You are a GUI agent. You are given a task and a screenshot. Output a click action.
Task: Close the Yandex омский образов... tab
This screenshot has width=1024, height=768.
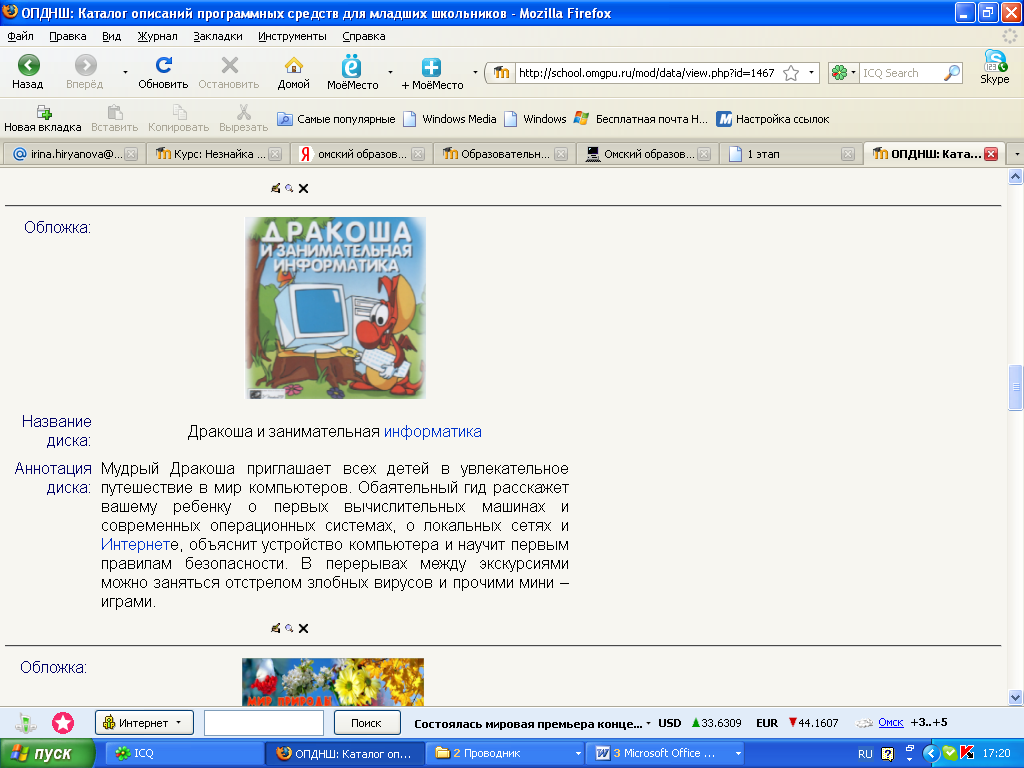point(418,154)
